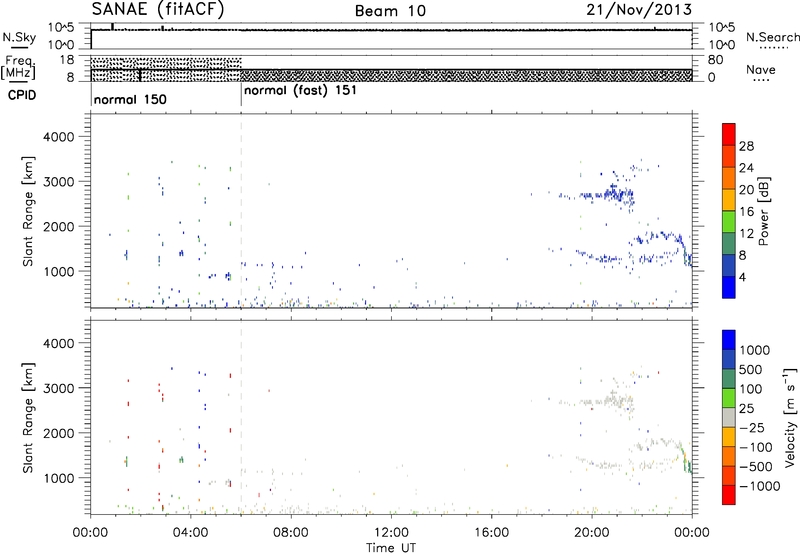This screenshot has width=800, height=554.
Task: Pick the gray -25 to 25 Velocity segment
Action: [729, 417]
